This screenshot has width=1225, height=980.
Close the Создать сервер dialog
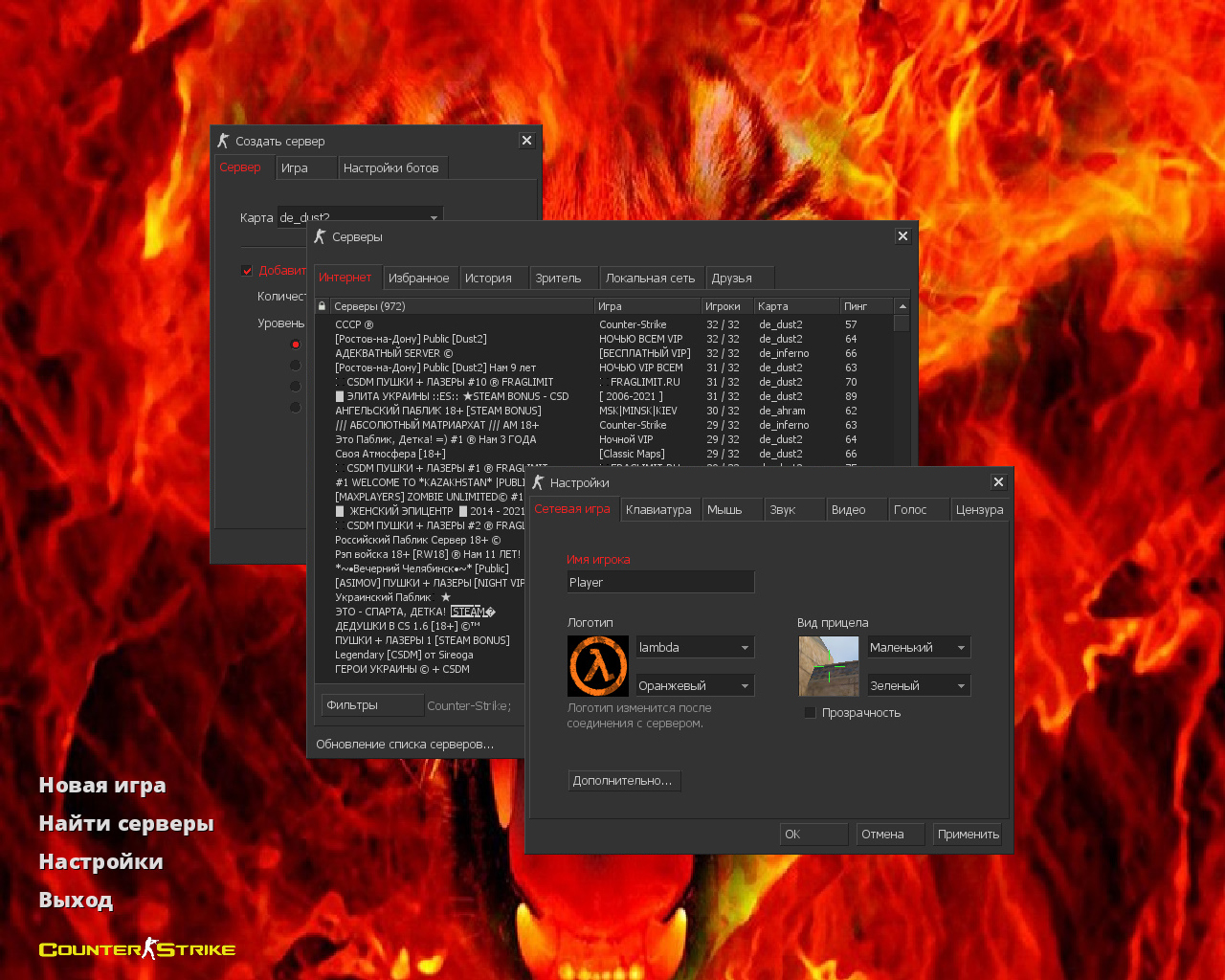[x=526, y=141]
